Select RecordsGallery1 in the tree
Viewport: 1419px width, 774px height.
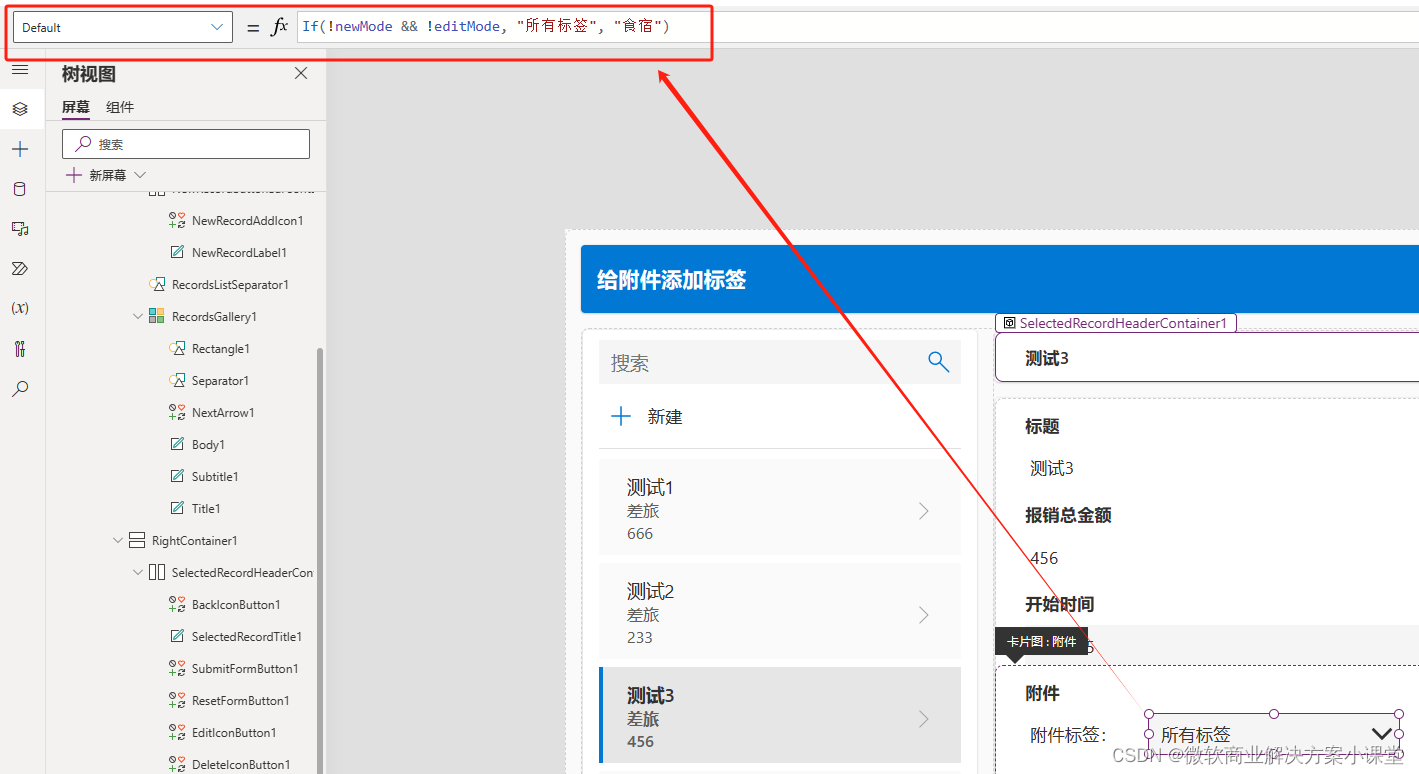click(214, 316)
